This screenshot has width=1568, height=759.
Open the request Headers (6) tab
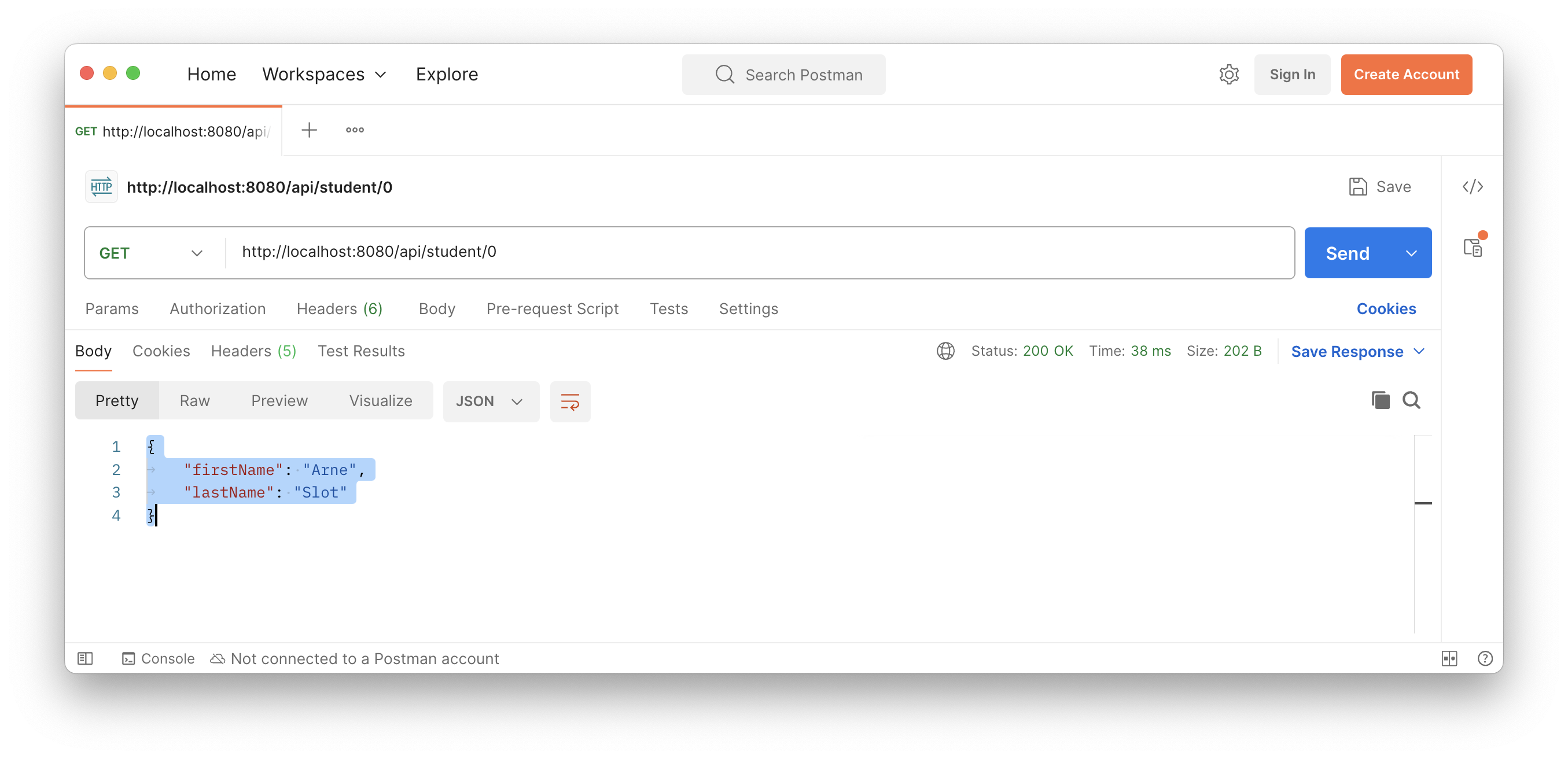pos(339,308)
